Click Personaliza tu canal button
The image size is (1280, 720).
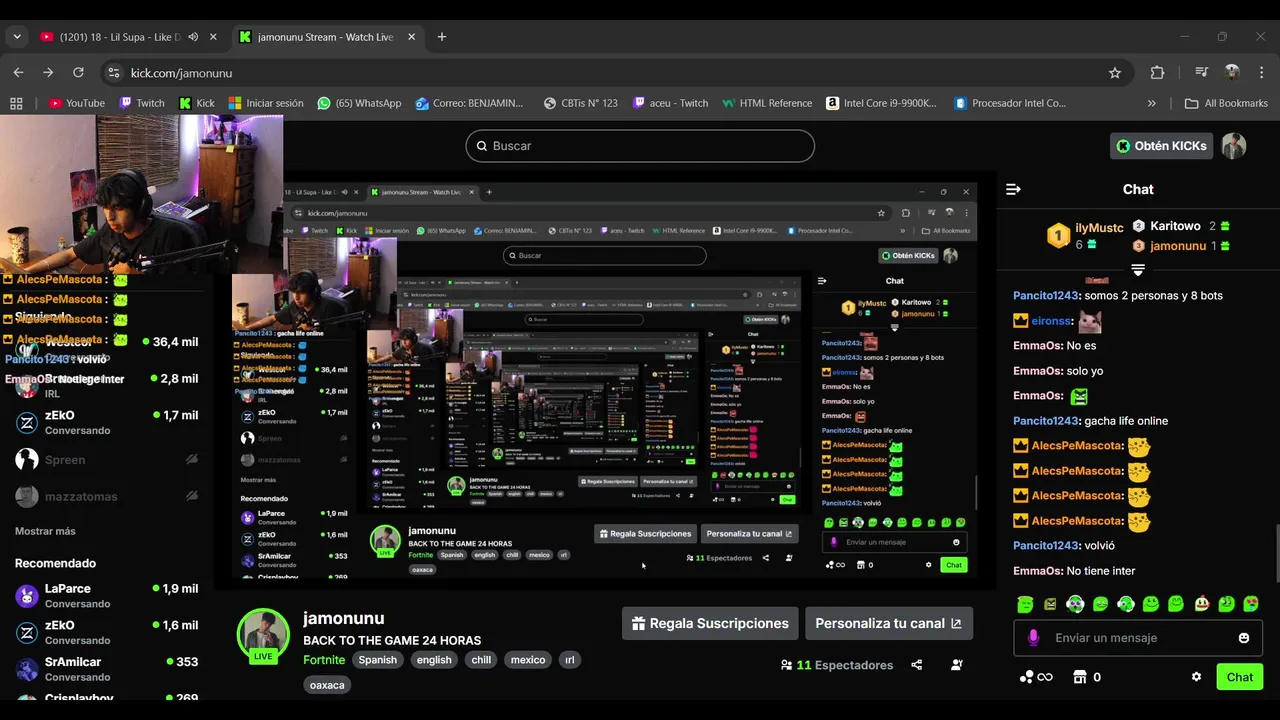[x=889, y=623]
